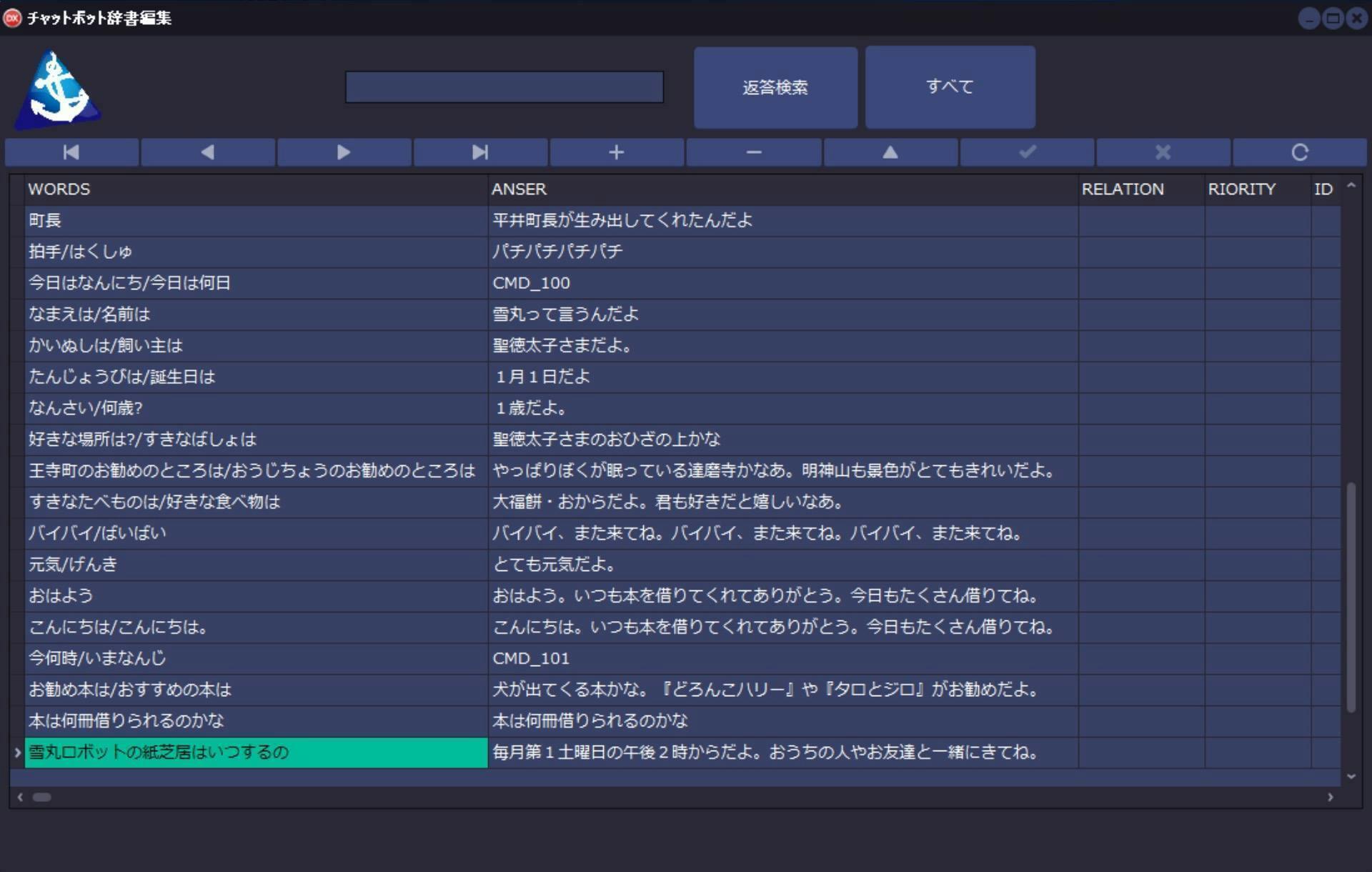
Task: Jump to last record in navigator
Action: click(480, 152)
